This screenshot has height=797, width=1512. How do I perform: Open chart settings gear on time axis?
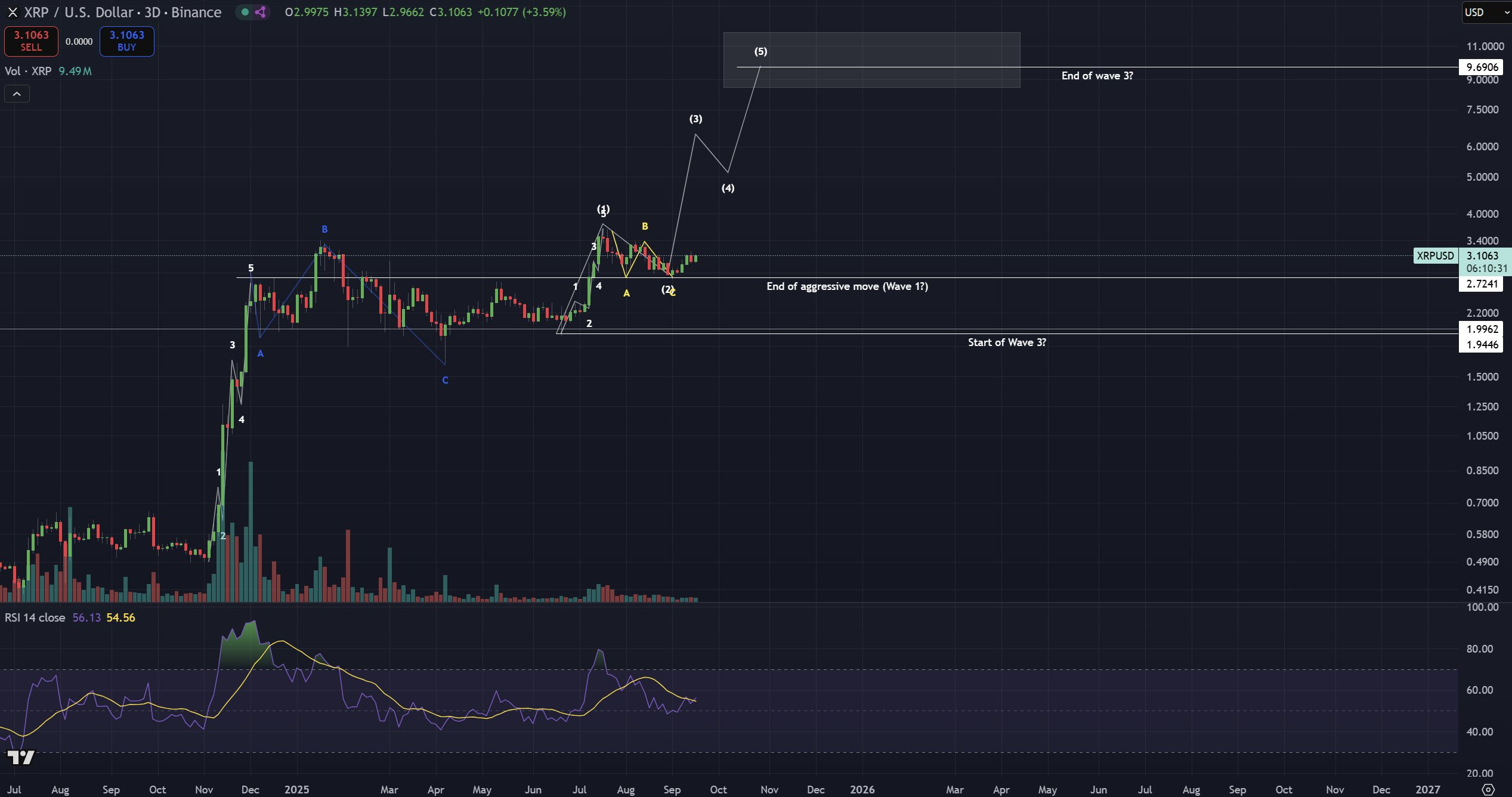(x=1488, y=789)
